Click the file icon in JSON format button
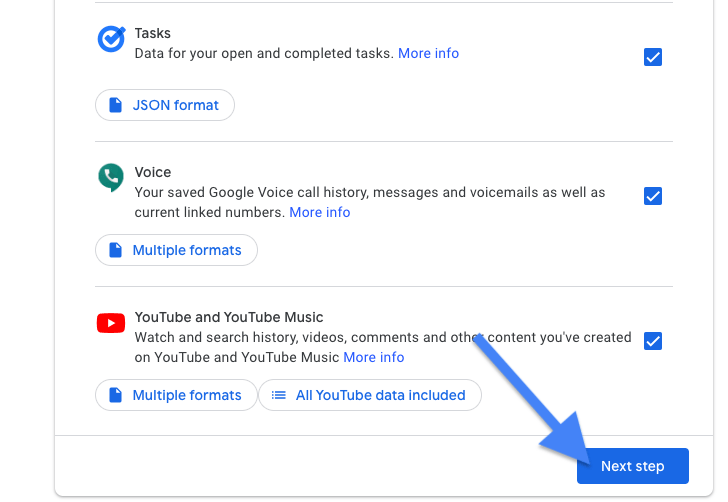The image size is (728, 502). pyautogui.click(x=115, y=105)
